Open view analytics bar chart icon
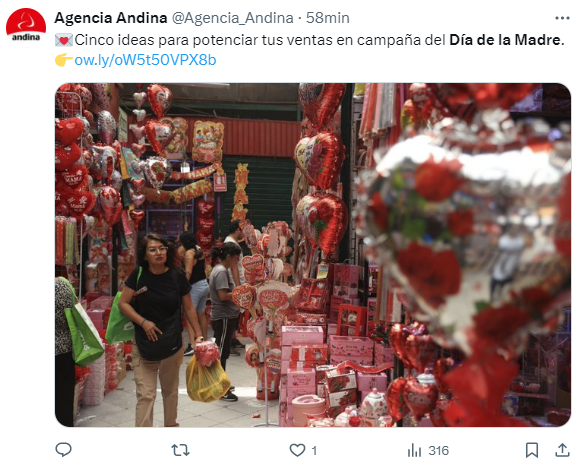 pyautogui.click(x=414, y=450)
